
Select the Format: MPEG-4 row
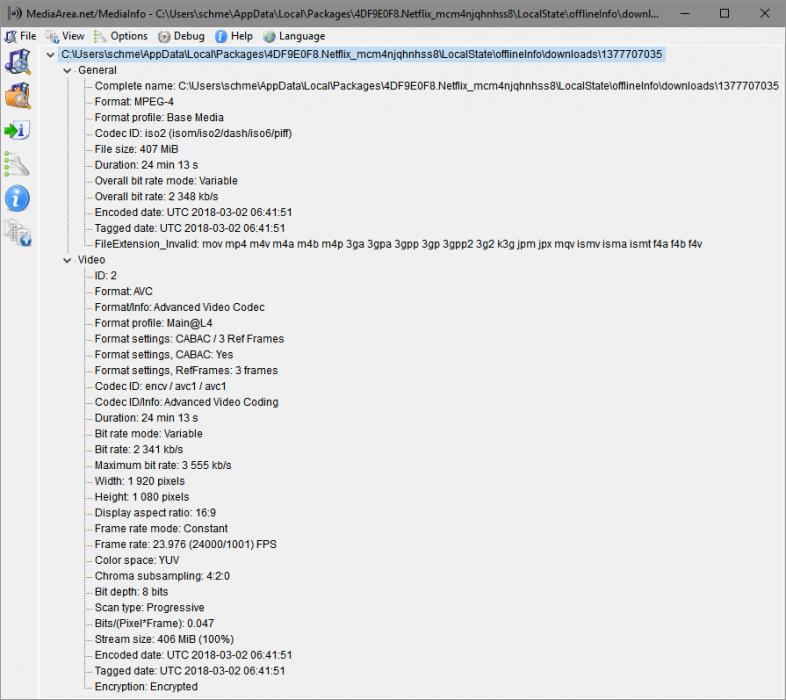pyautogui.click(x=134, y=102)
